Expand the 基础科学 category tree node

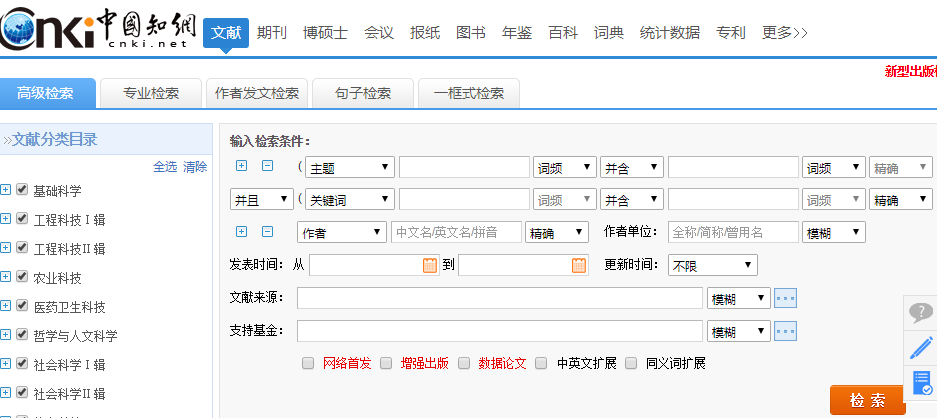[5, 190]
